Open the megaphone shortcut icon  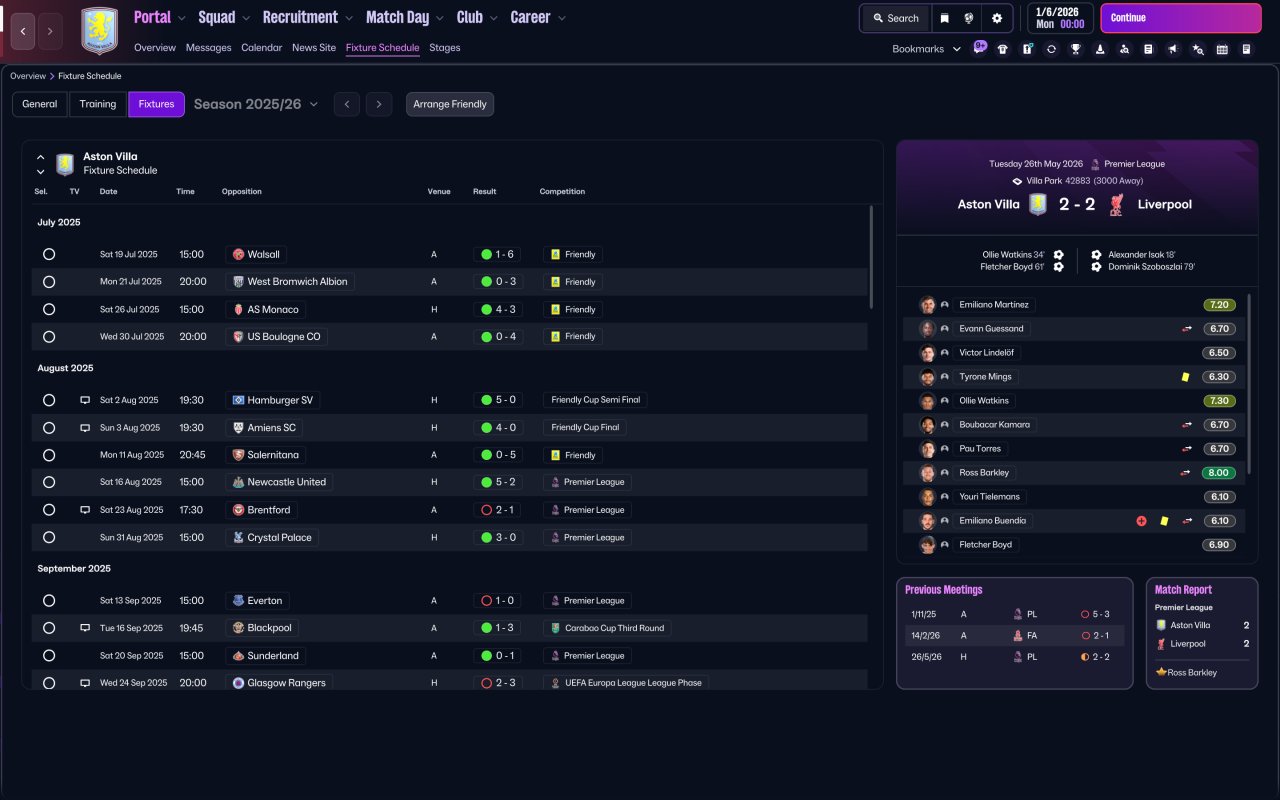click(x=1173, y=49)
